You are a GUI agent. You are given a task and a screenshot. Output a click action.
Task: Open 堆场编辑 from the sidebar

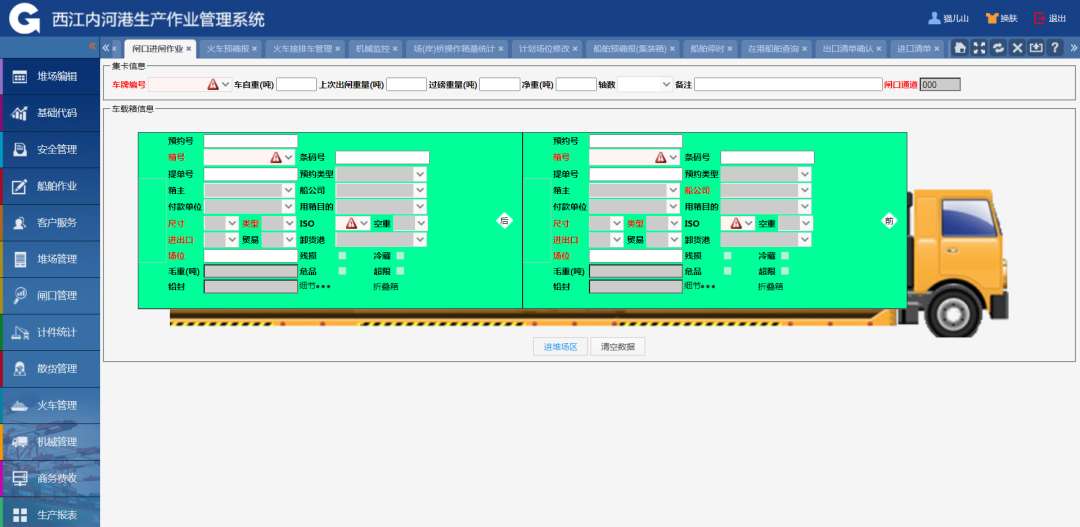(x=50, y=76)
